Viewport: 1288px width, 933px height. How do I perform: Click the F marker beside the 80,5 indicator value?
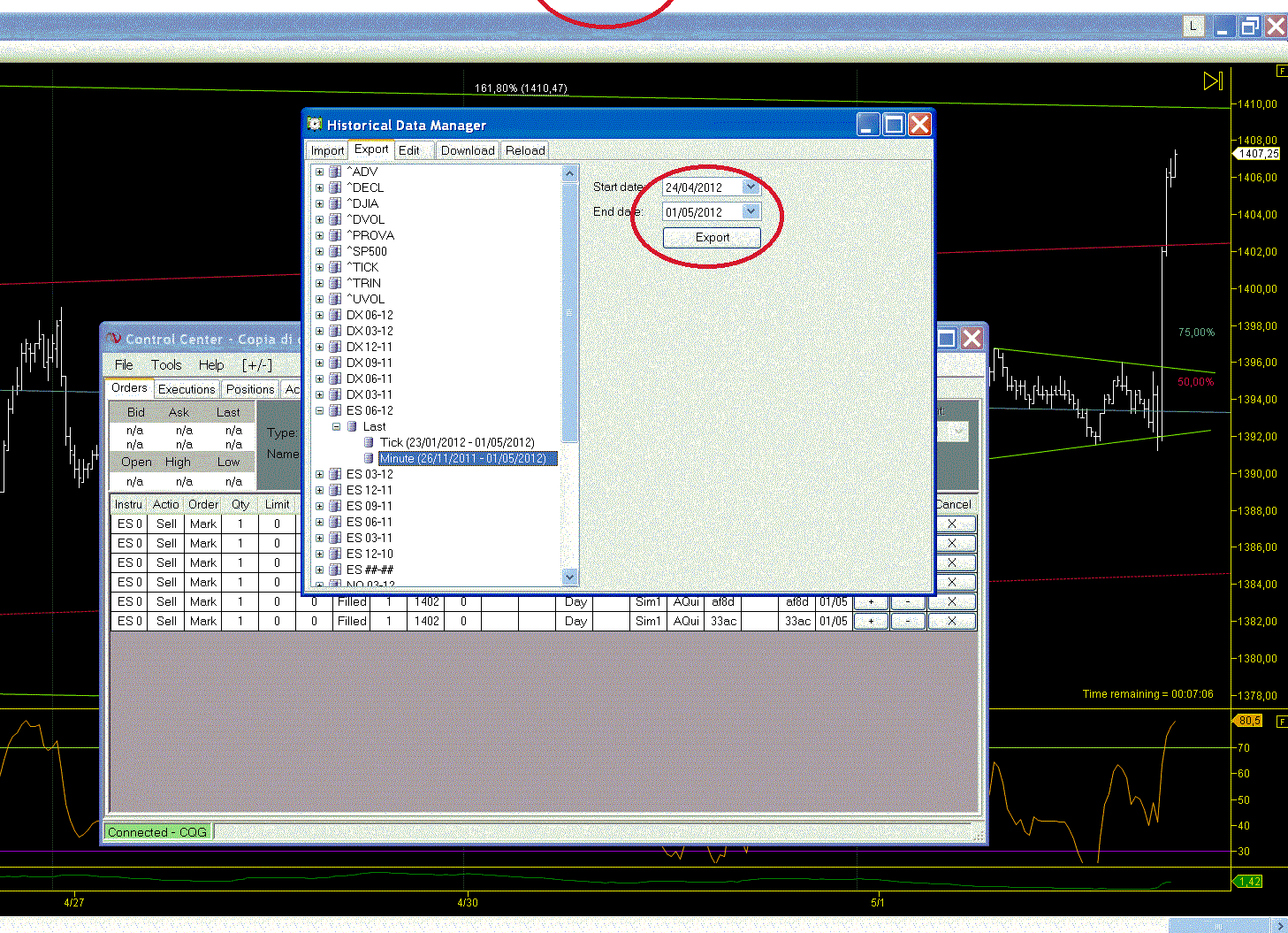(1282, 722)
